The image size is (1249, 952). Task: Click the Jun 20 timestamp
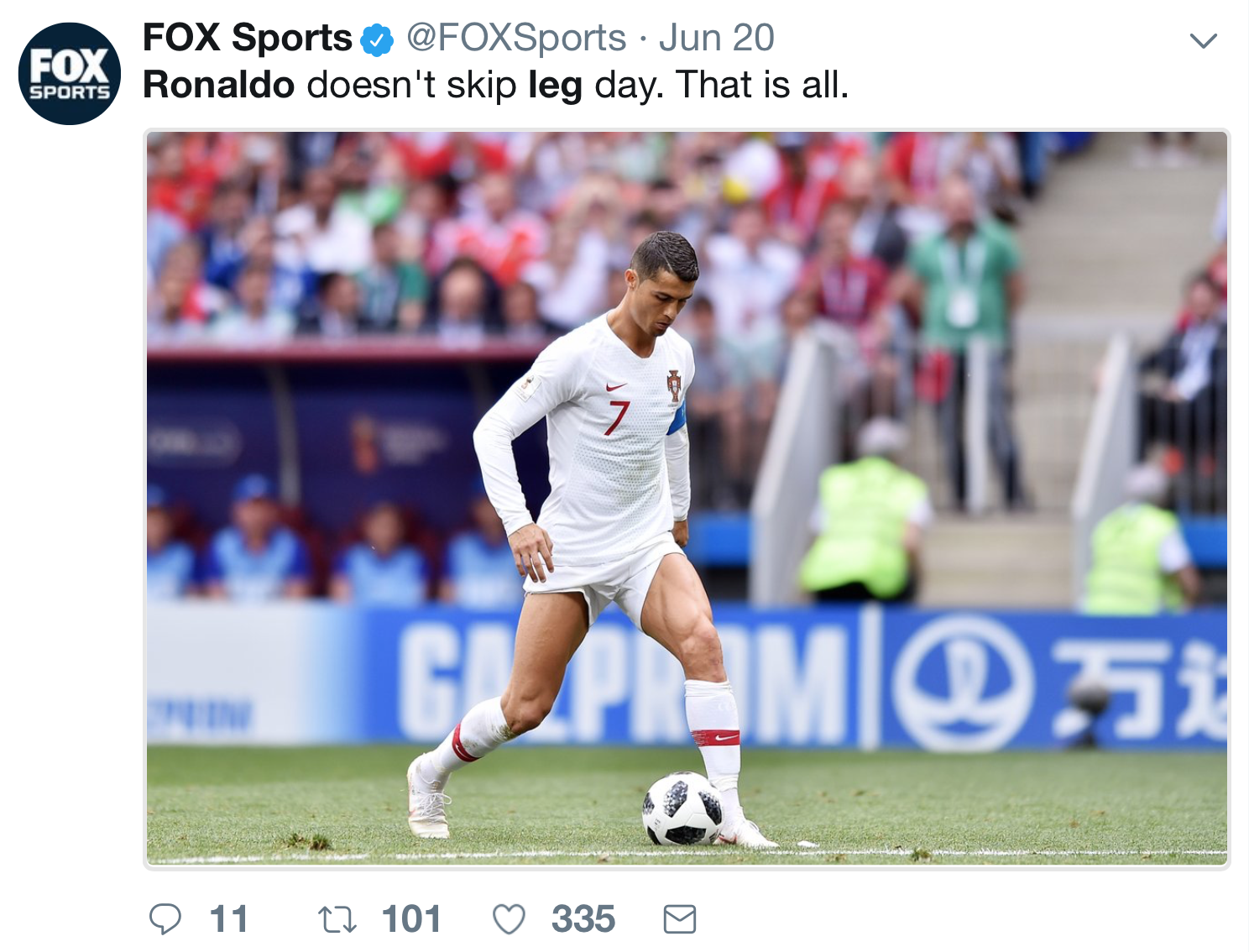716,38
